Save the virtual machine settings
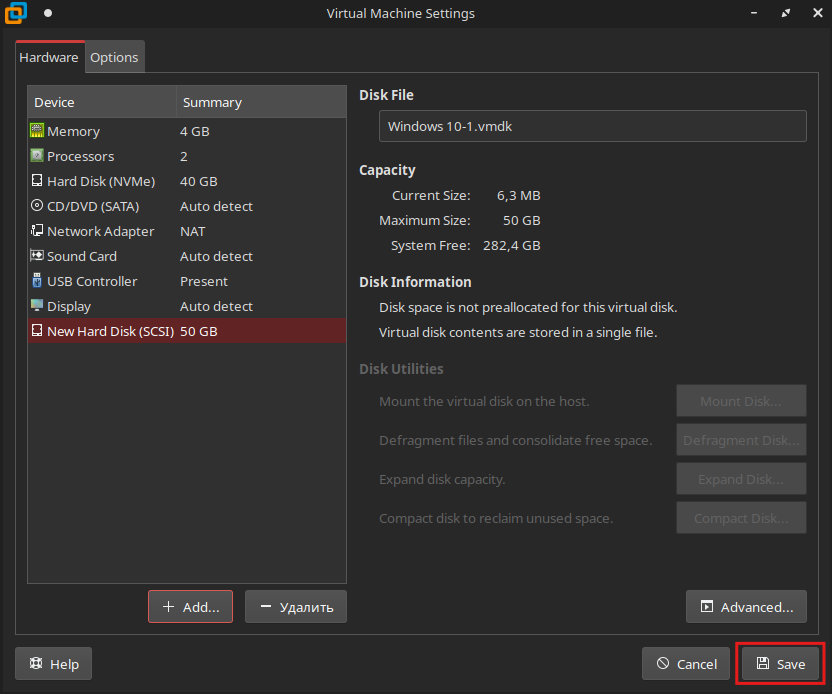The image size is (832, 694). click(780, 664)
